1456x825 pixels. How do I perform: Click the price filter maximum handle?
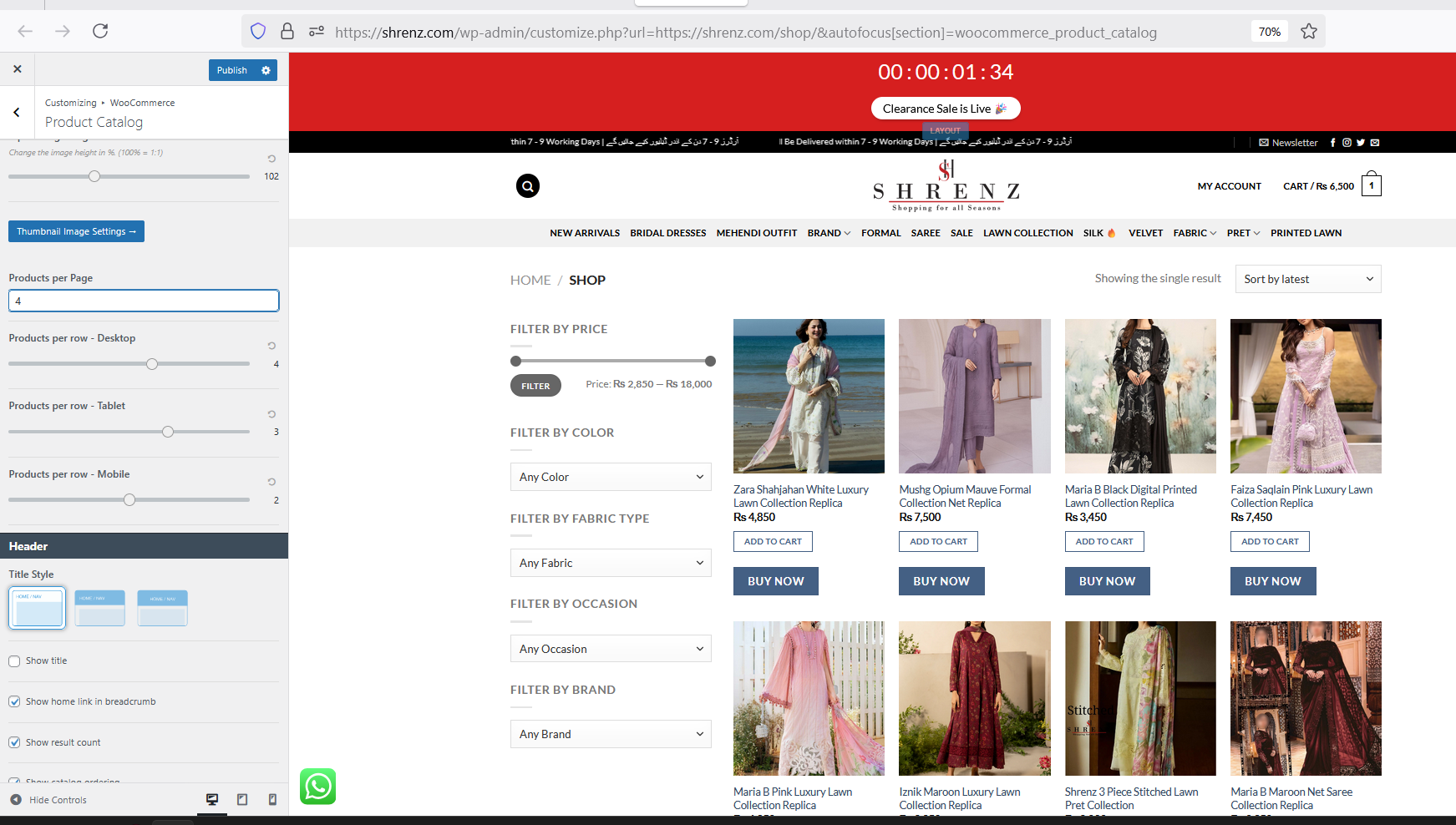[x=710, y=361]
